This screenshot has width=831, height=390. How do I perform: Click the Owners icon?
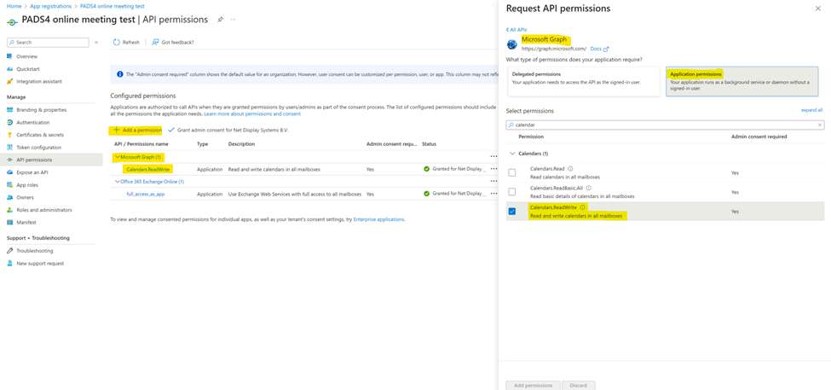pos(10,197)
